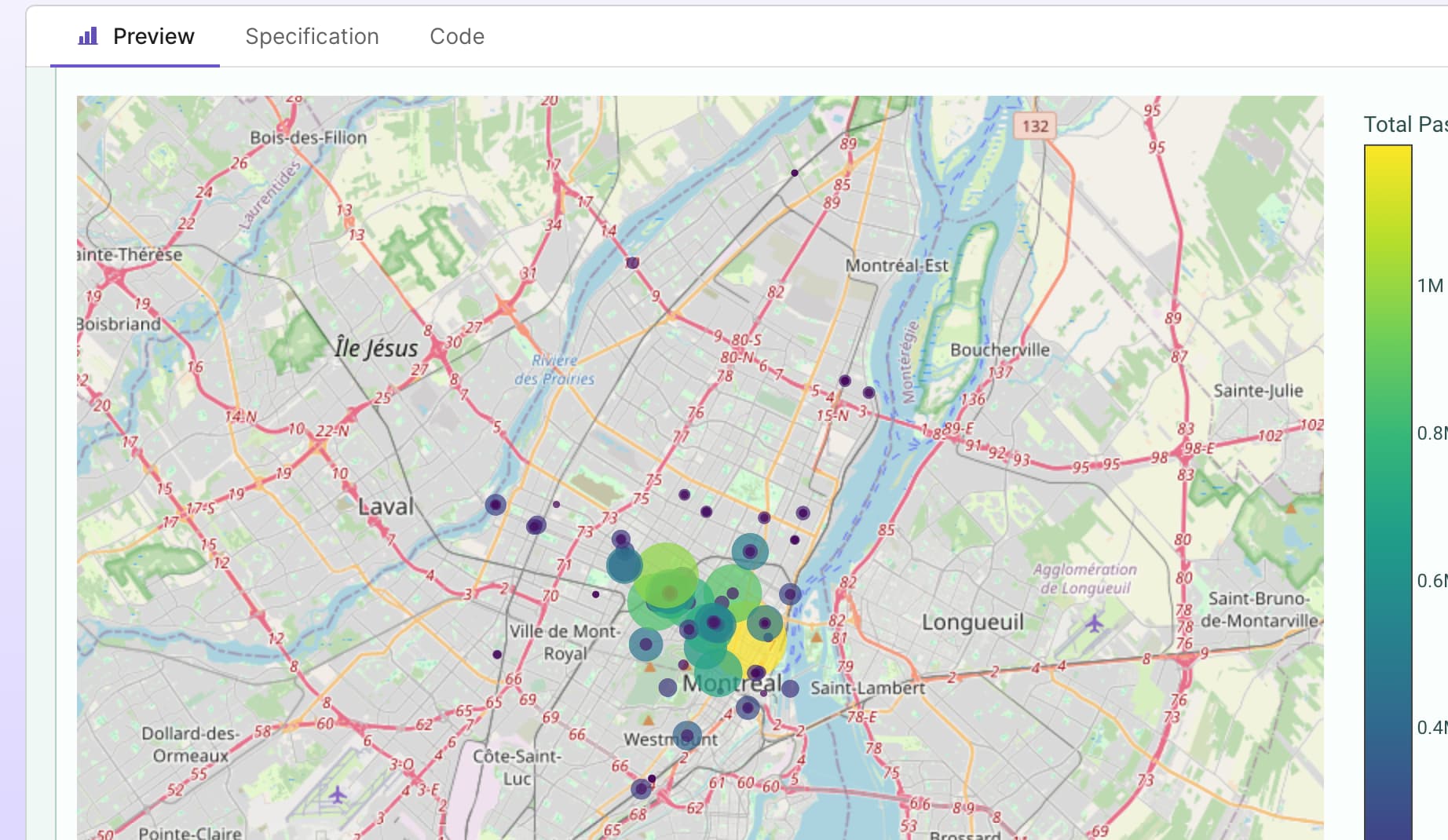1448x840 pixels.
Task: Click the Total Passengers legend title
Action: point(1406,124)
